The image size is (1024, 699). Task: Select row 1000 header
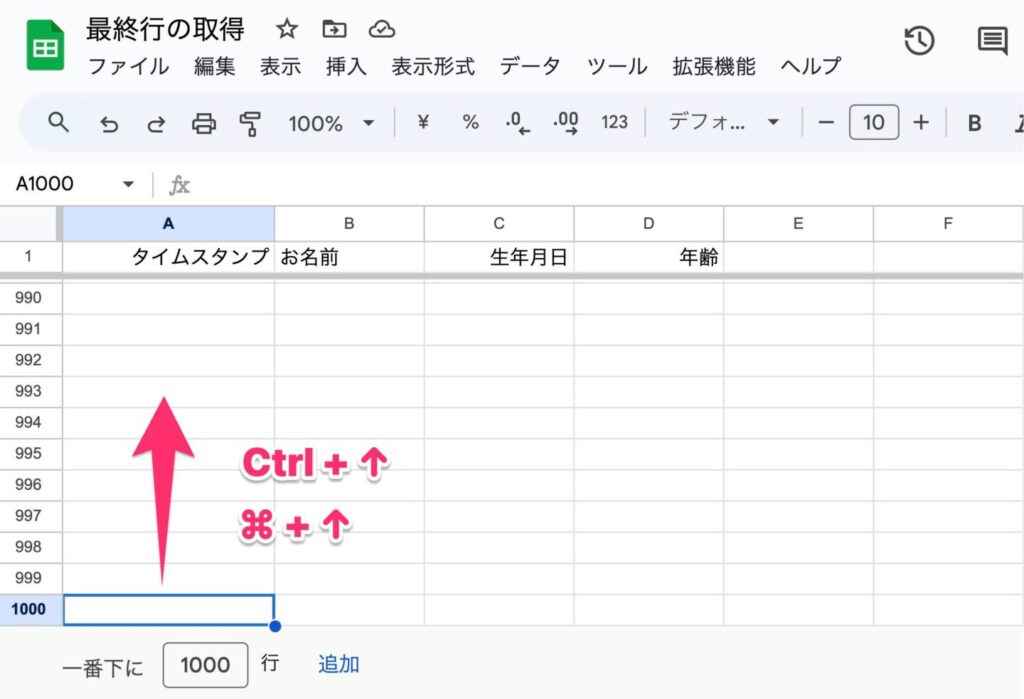29,610
